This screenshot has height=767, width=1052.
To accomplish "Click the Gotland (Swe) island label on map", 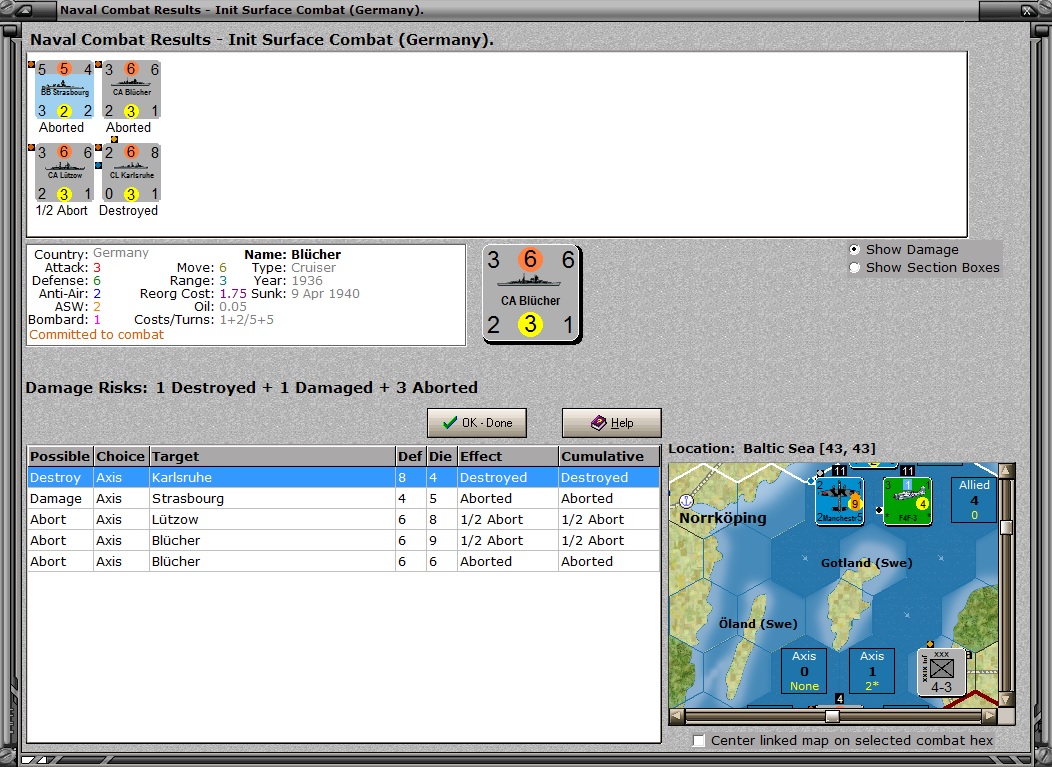I will (866, 563).
